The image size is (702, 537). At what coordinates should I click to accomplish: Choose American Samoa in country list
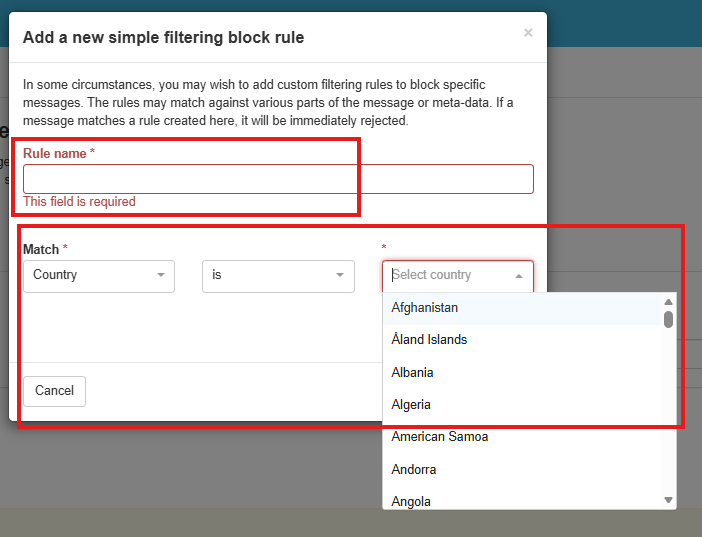(x=439, y=437)
